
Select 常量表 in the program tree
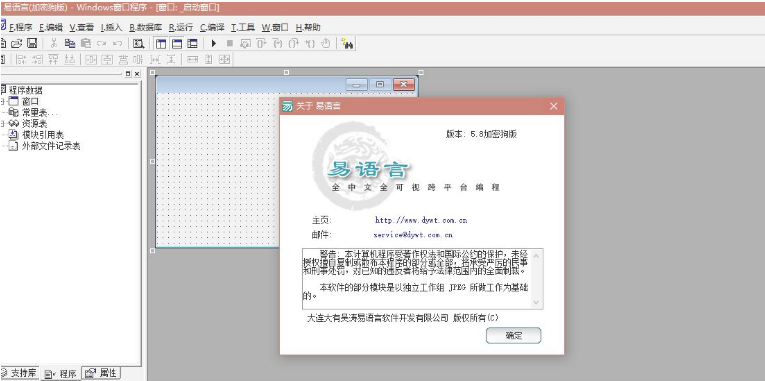39,113
